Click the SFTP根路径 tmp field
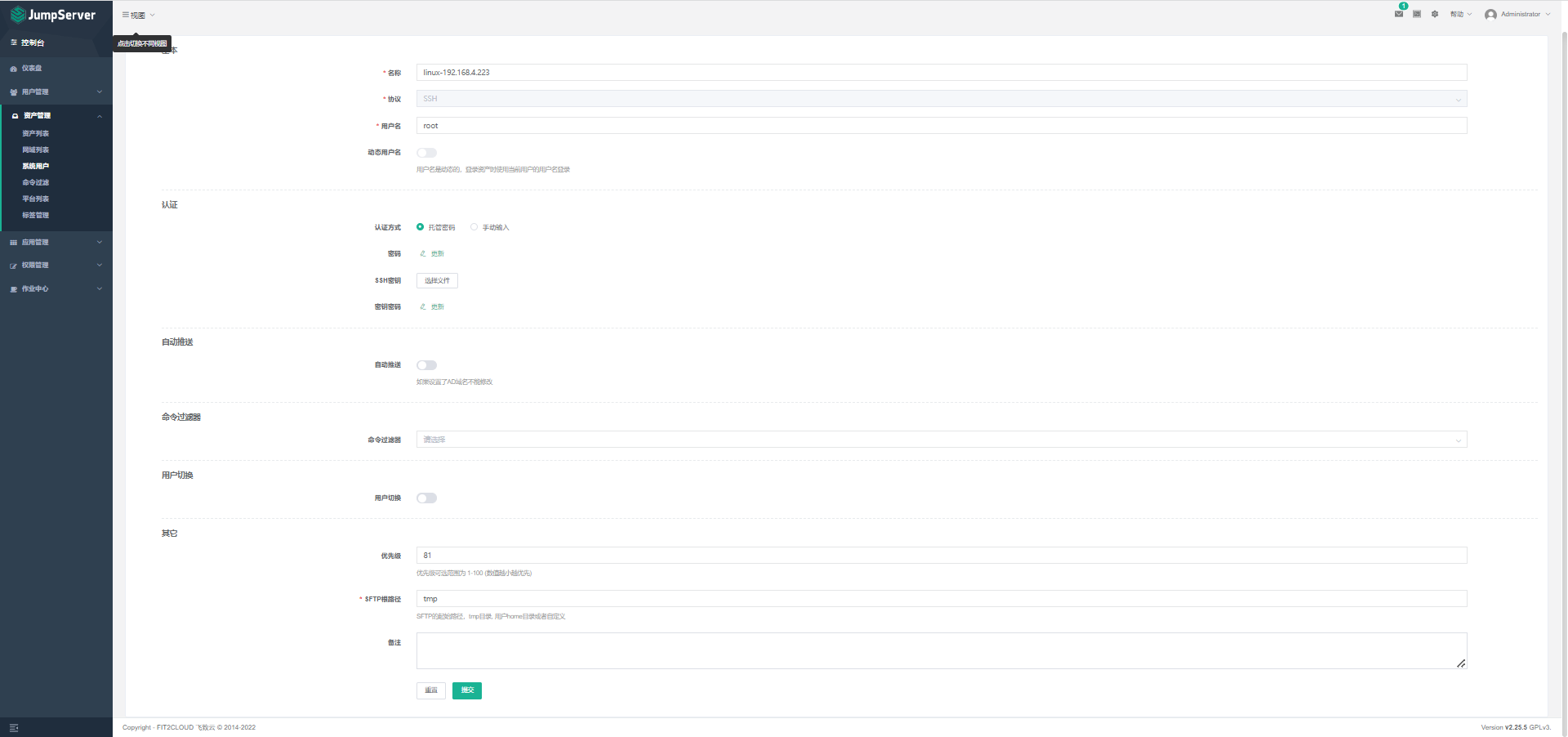Image resolution: width=1568 pixels, height=737 pixels. point(942,599)
